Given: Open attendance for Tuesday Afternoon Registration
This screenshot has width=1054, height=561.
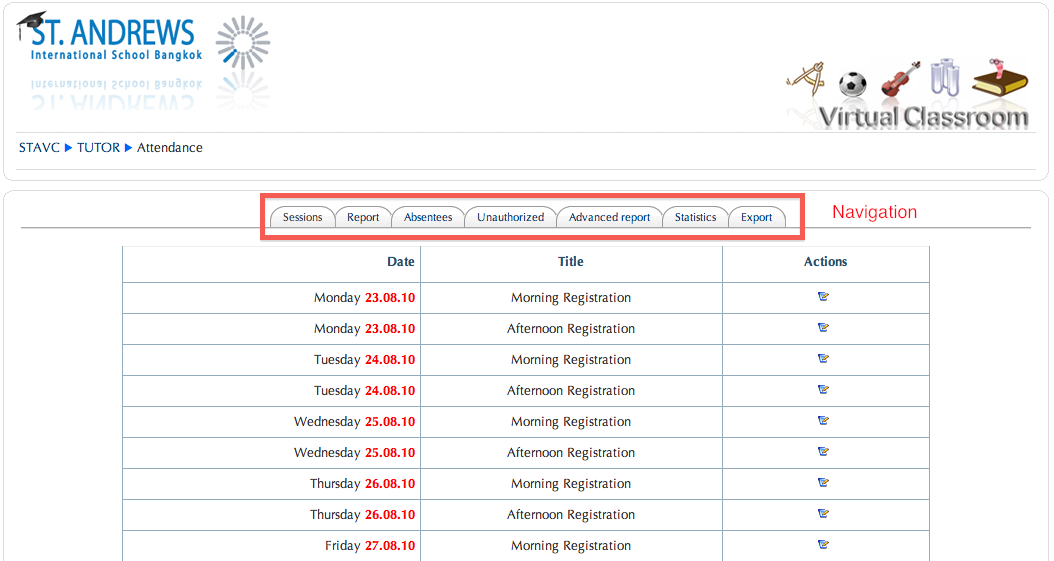Looking at the screenshot, I should 823,390.
